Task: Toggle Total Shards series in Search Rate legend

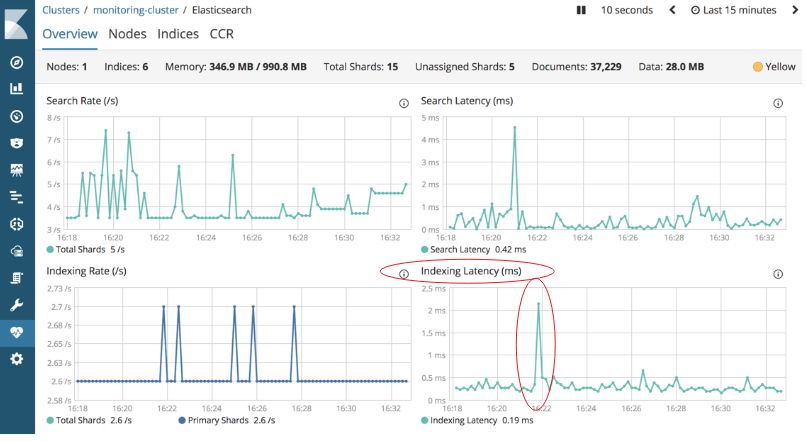Action: (x=85, y=249)
